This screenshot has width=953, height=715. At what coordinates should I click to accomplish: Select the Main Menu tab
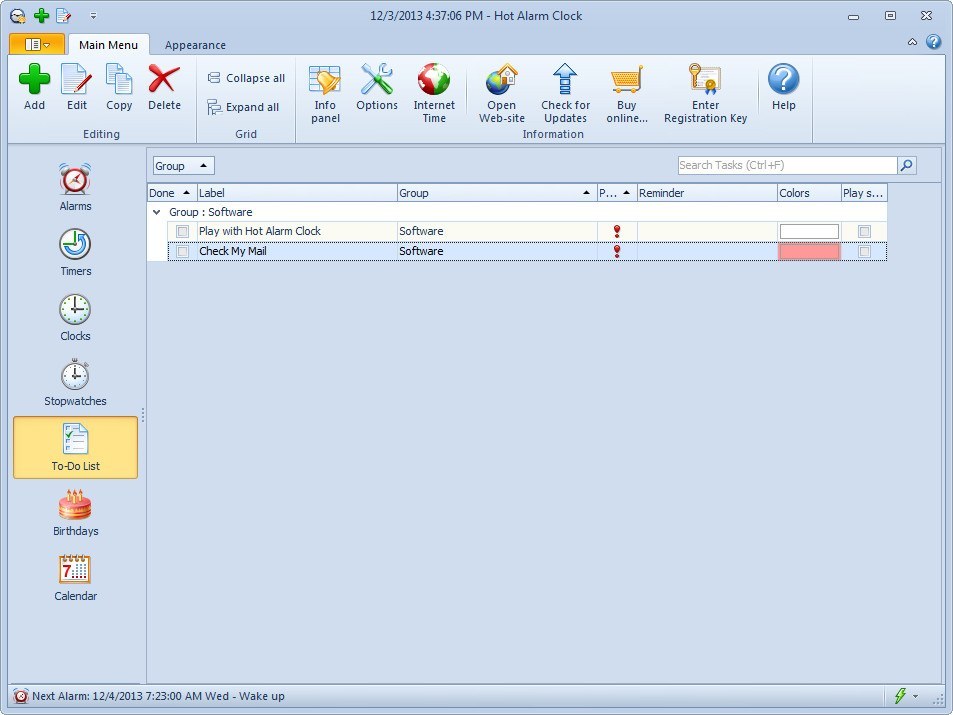[x=108, y=45]
